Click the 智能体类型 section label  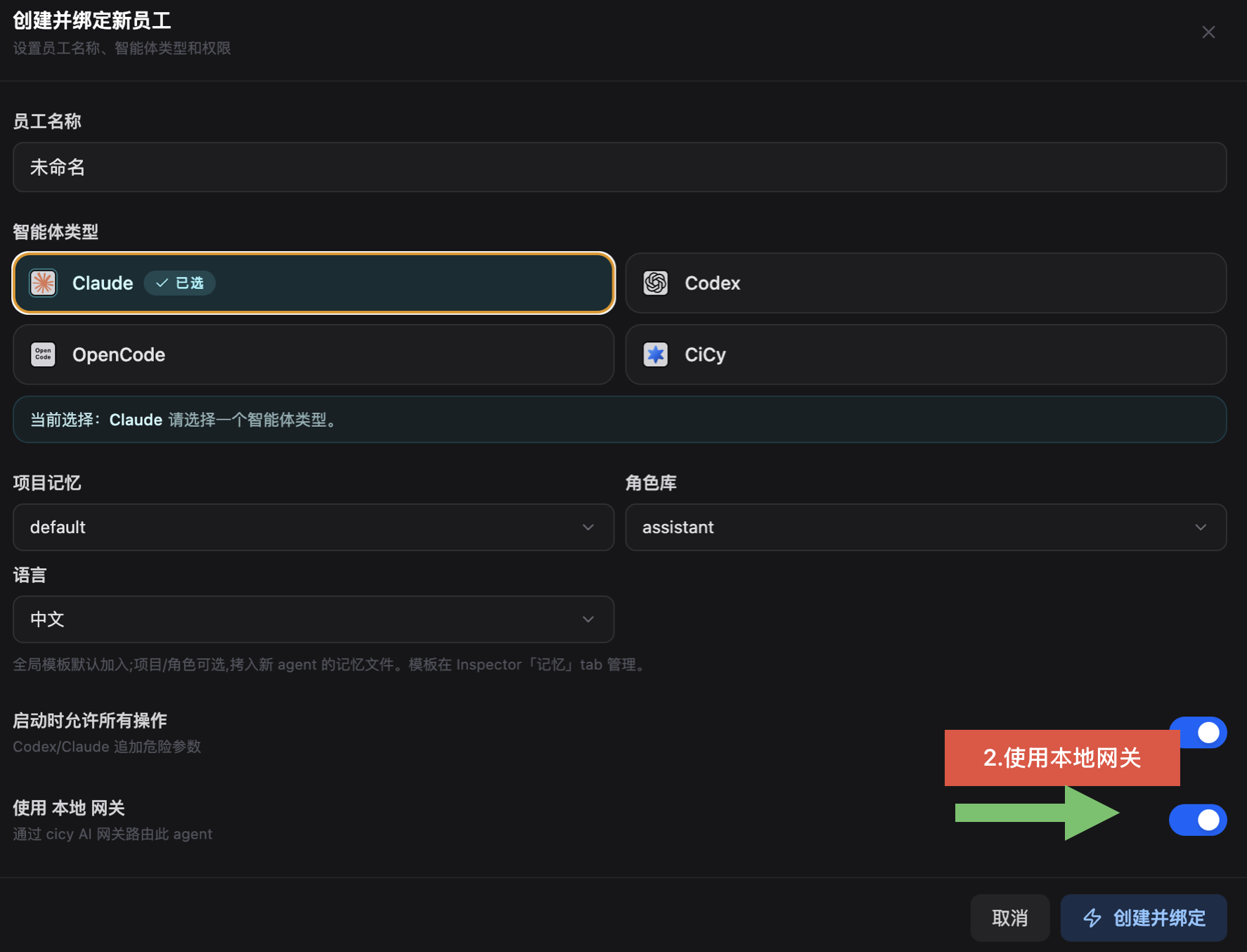[56, 232]
